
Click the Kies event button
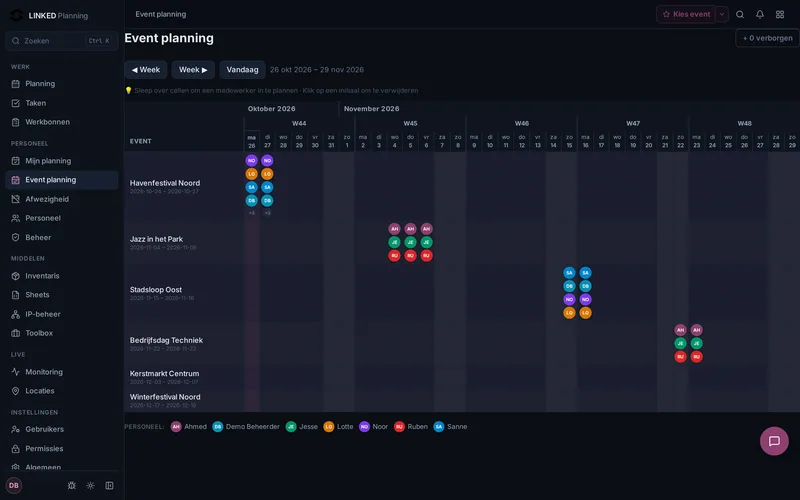tap(686, 14)
